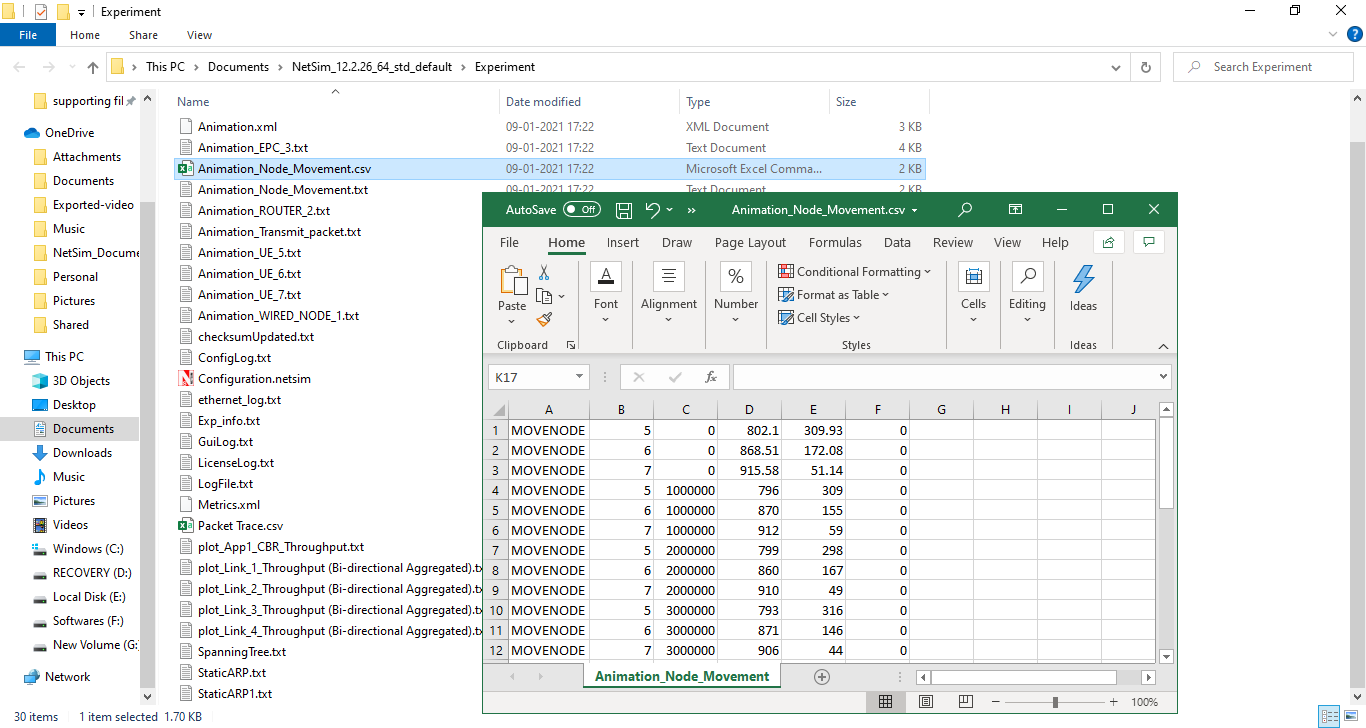
Task: Open the Excel search magnifier icon
Action: [x=965, y=210]
